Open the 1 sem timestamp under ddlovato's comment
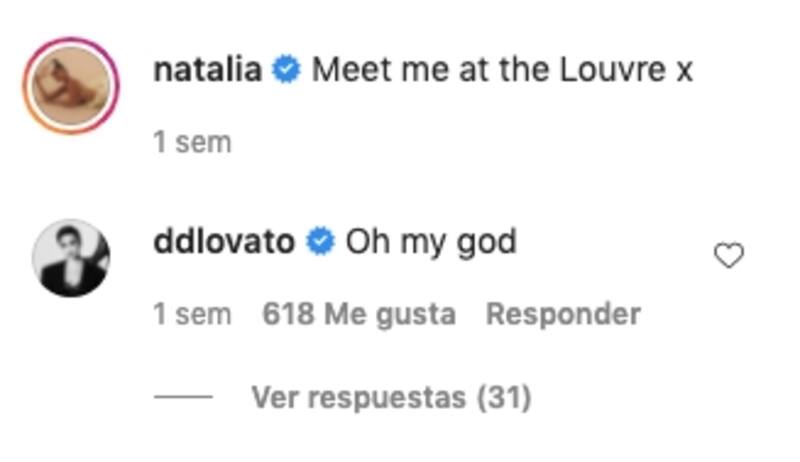 pyautogui.click(x=192, y=314)
